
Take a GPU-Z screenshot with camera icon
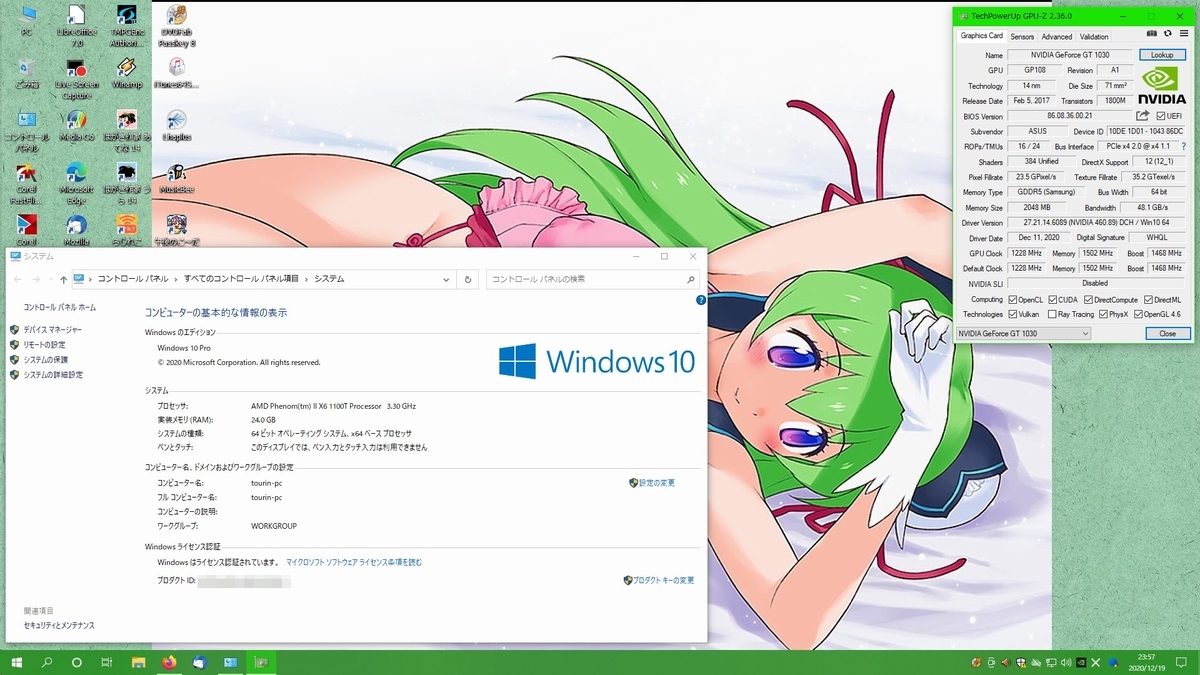[x=1151, y=34]
